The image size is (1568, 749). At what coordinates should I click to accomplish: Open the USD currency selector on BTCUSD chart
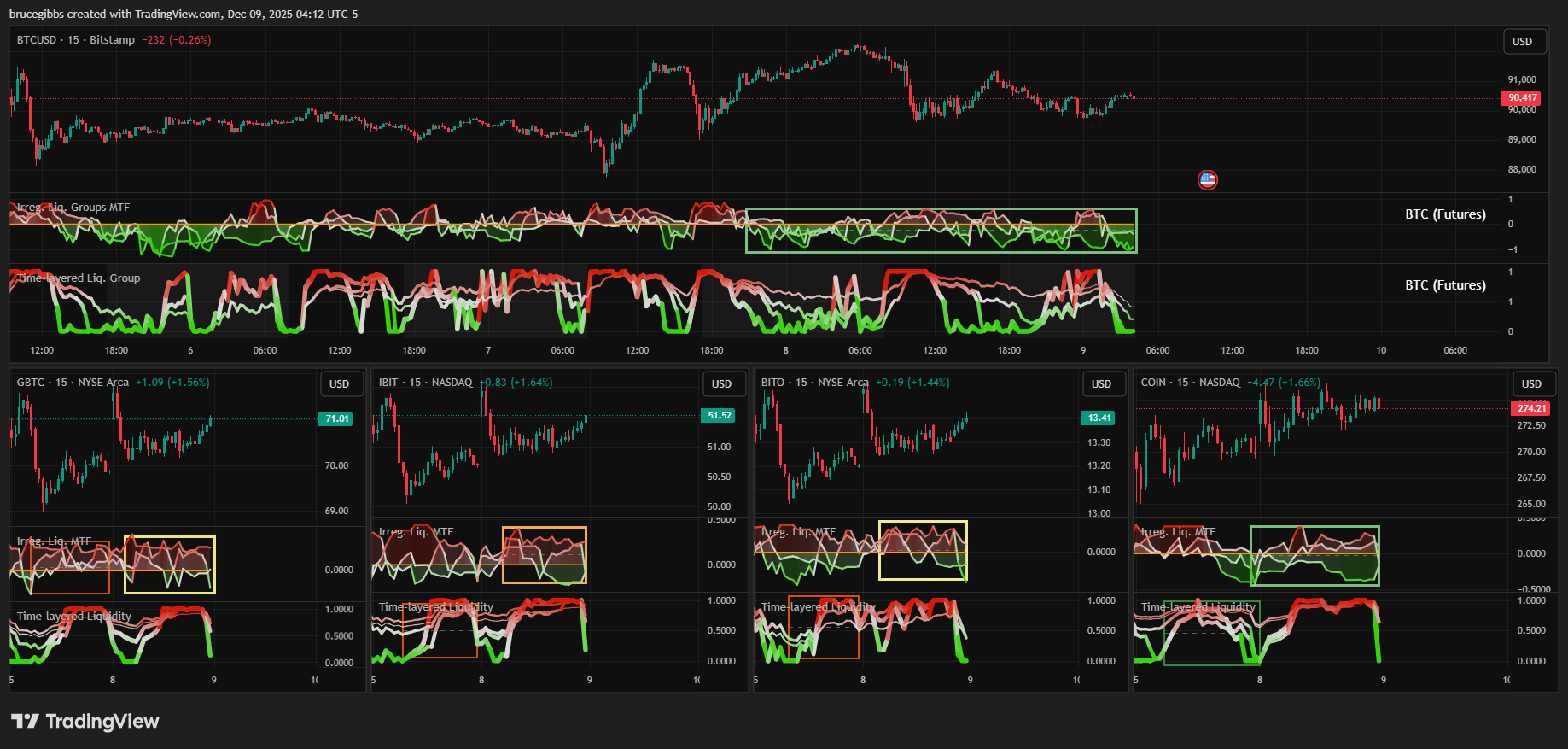1522,42
